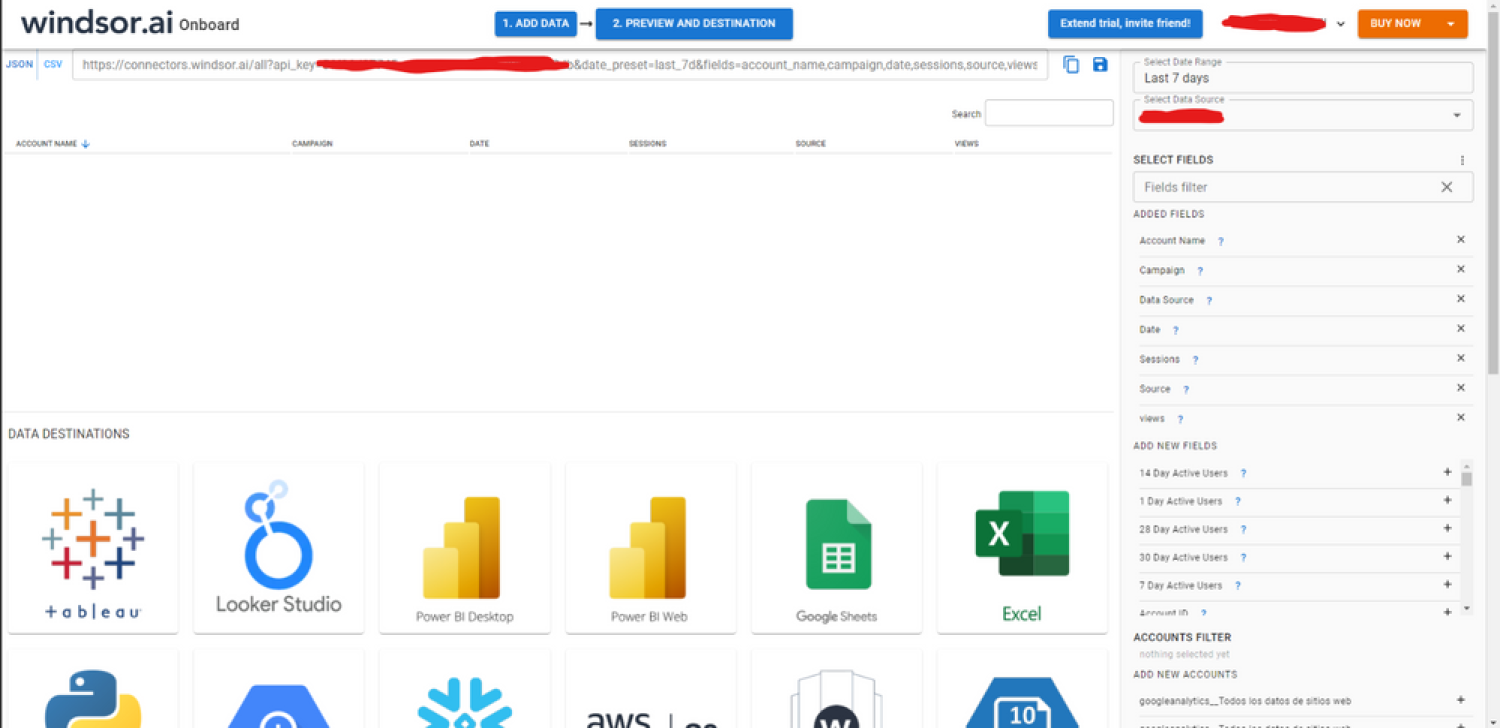Open Tableau data destination
1500x728 pixels.
pyautogui.click(x=93, y=548)
